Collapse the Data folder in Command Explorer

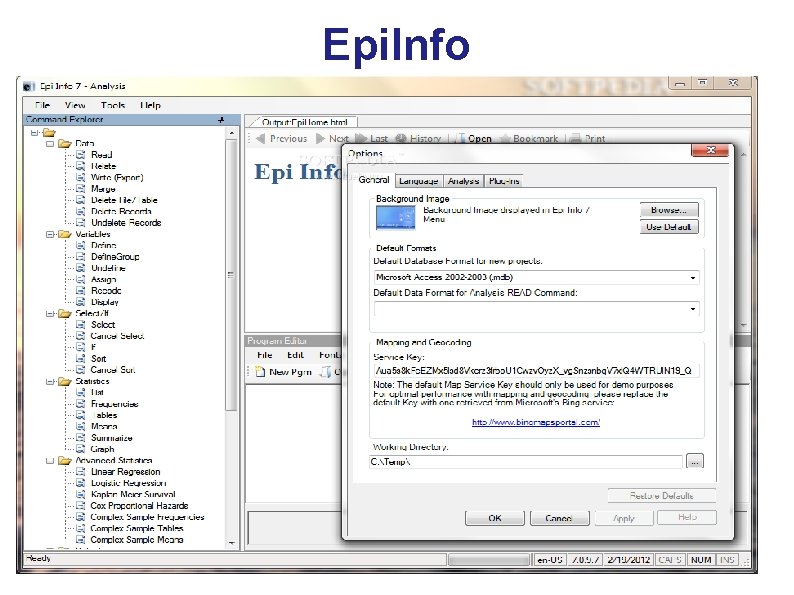[x=50, y=144]
